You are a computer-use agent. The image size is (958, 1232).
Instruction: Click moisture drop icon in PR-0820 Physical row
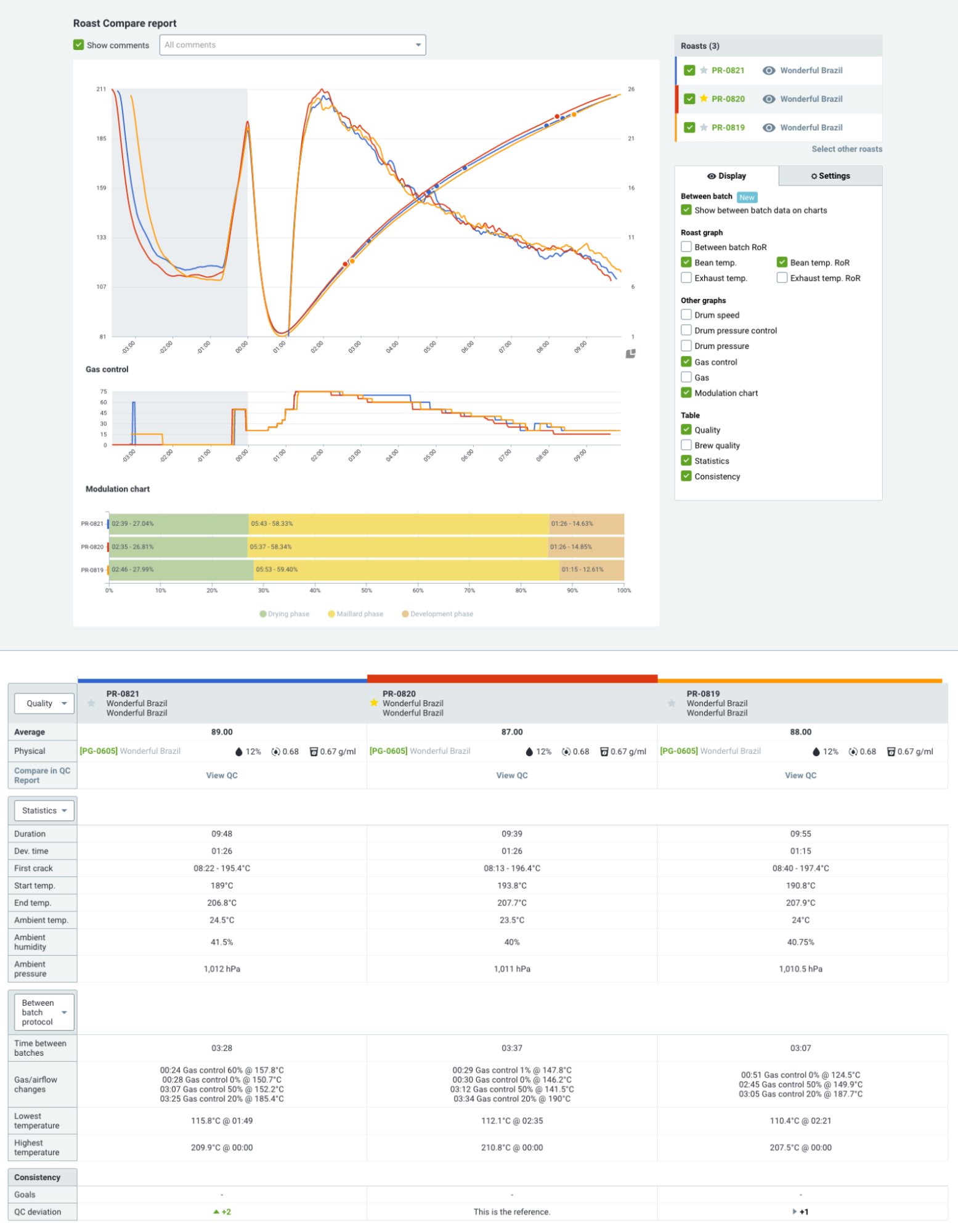point(529,751)
